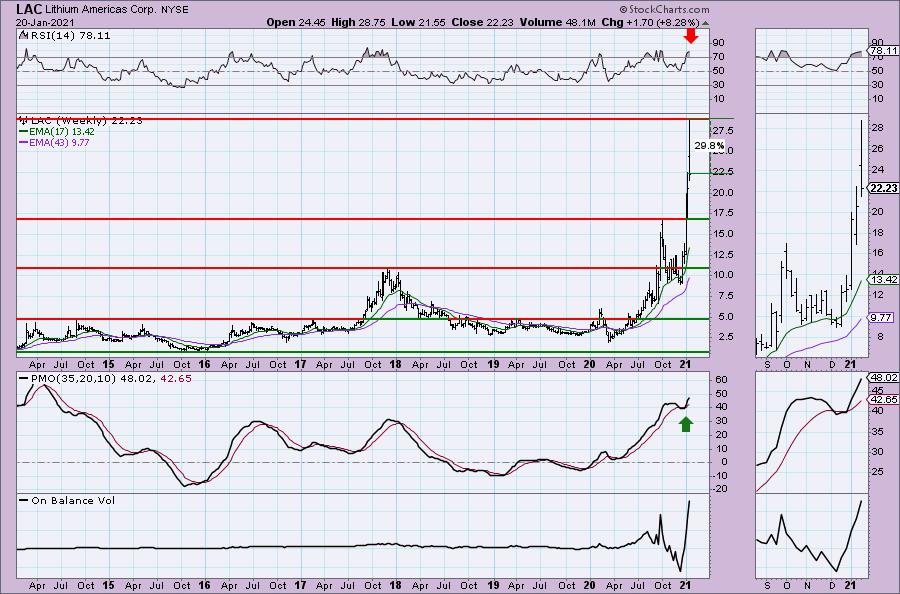Click the LAC ticker symbol in header

click(x=28, y=9)
